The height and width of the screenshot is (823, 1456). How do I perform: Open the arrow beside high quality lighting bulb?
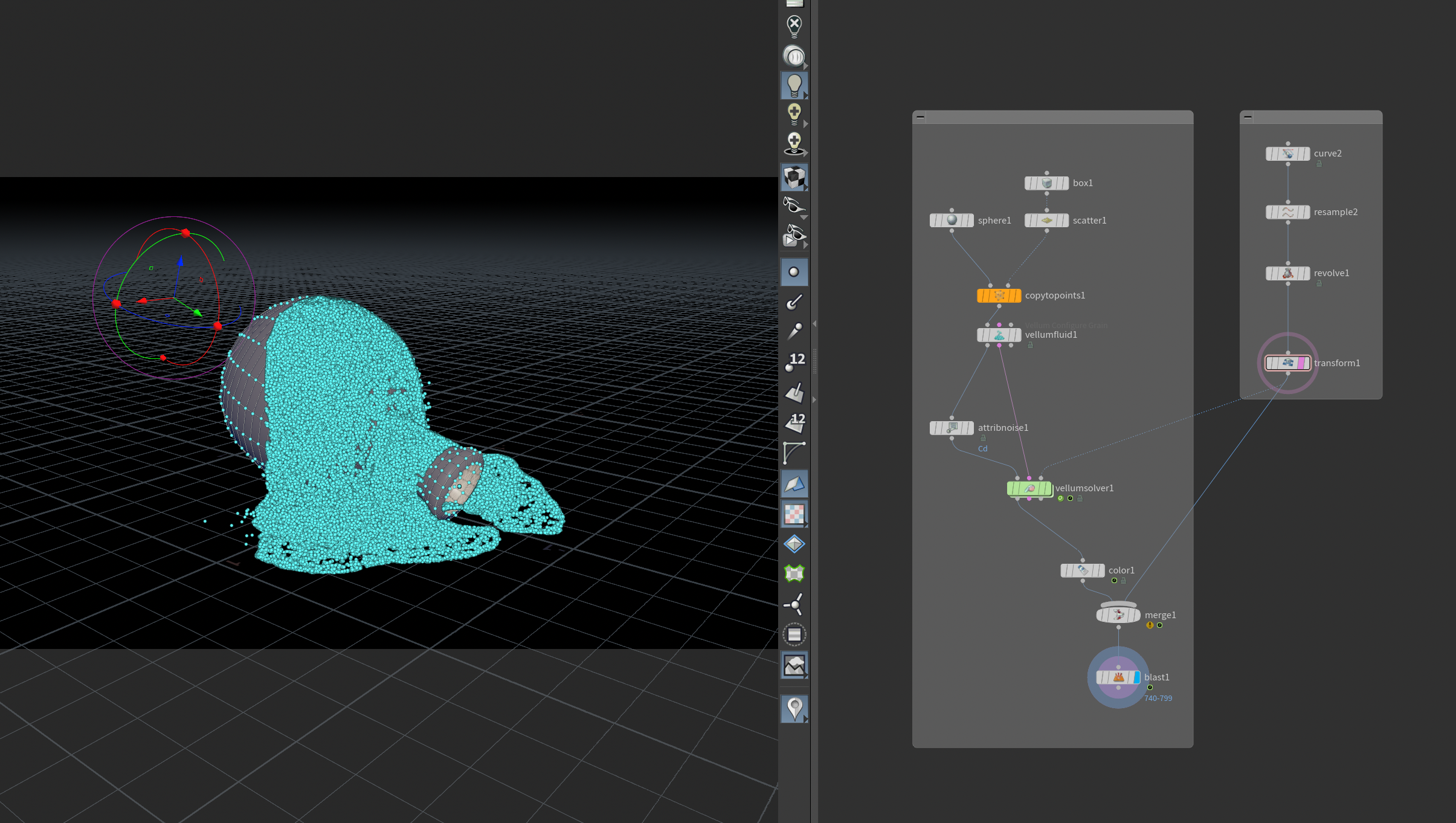click(x=805, y=124)
